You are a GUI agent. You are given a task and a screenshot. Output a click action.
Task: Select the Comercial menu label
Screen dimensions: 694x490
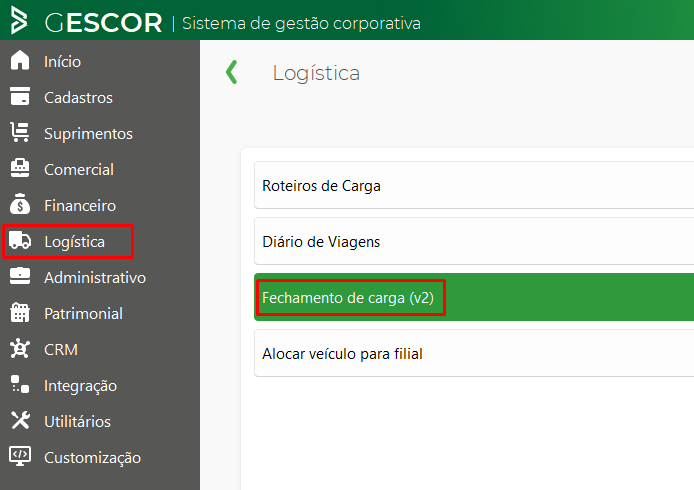click(79, 170)
